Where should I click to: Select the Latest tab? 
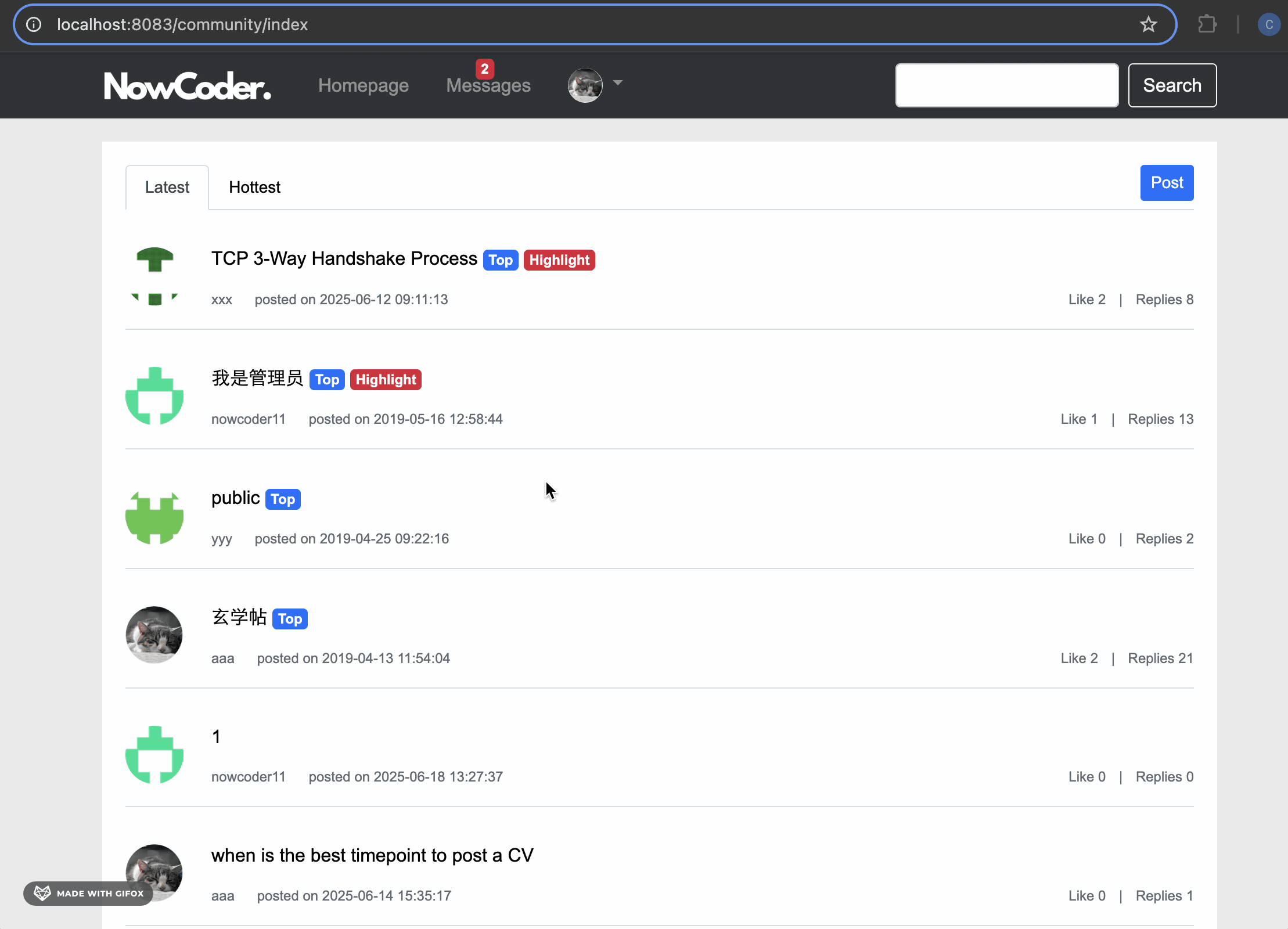click(167, 187)
